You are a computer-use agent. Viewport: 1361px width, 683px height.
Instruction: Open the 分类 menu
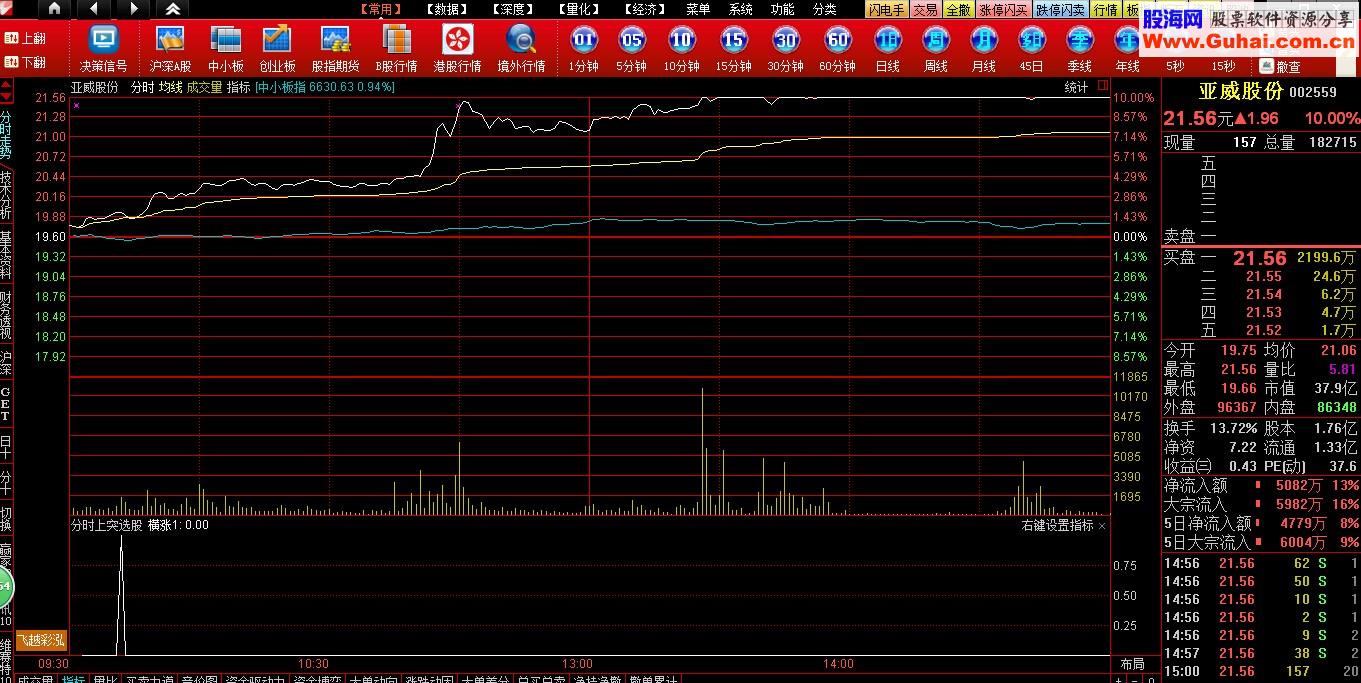click(825, 9)
